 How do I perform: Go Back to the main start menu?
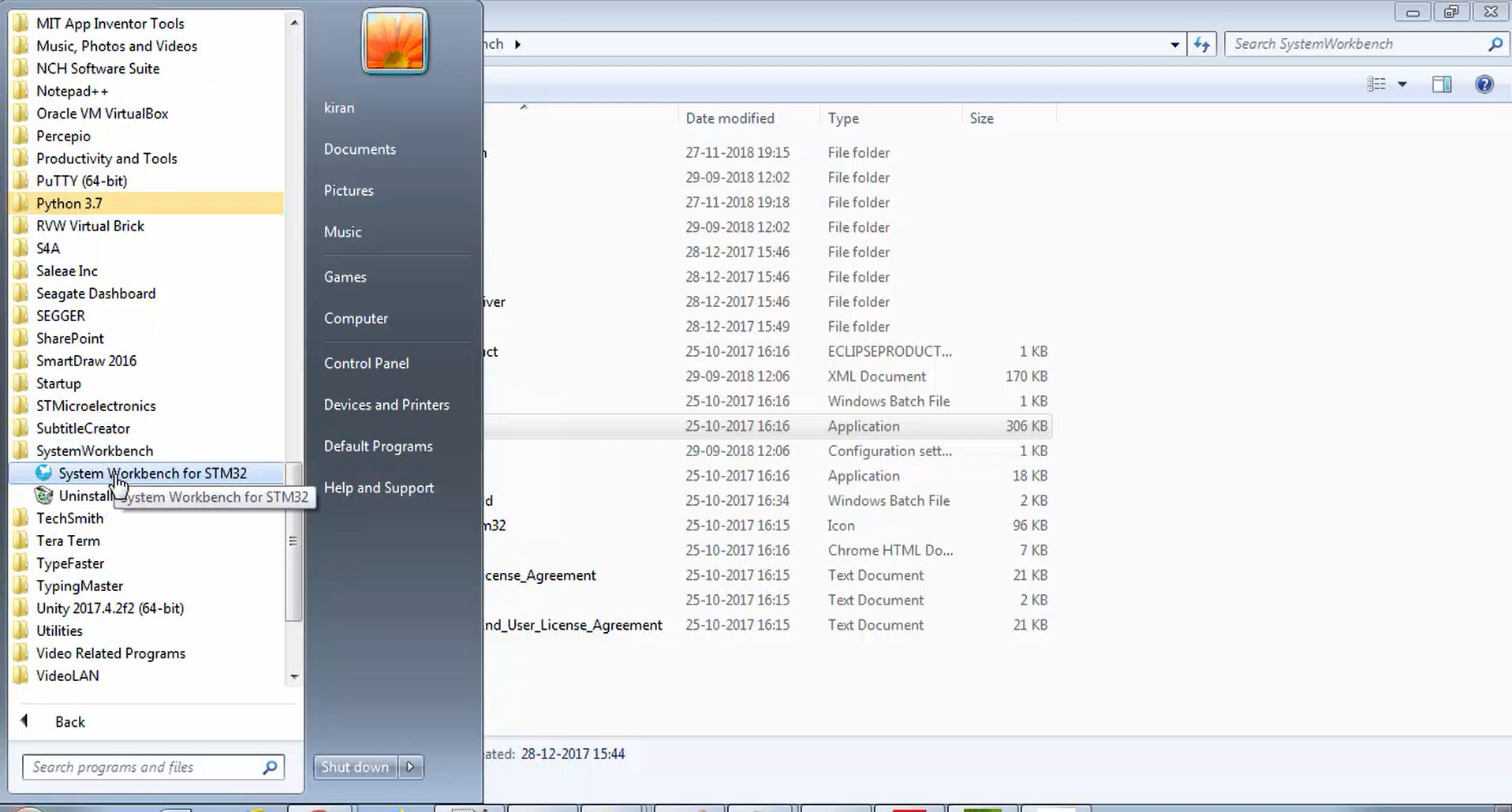click(69, 722)
